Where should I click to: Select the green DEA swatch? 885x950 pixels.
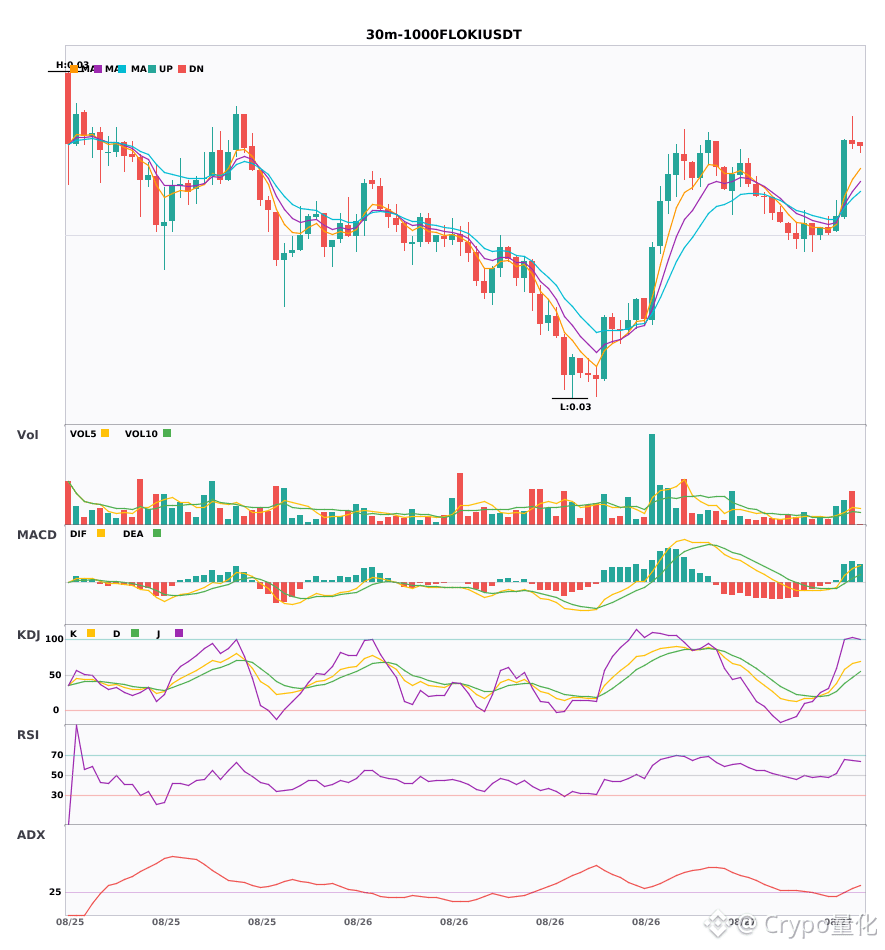(x=157, y=533)
